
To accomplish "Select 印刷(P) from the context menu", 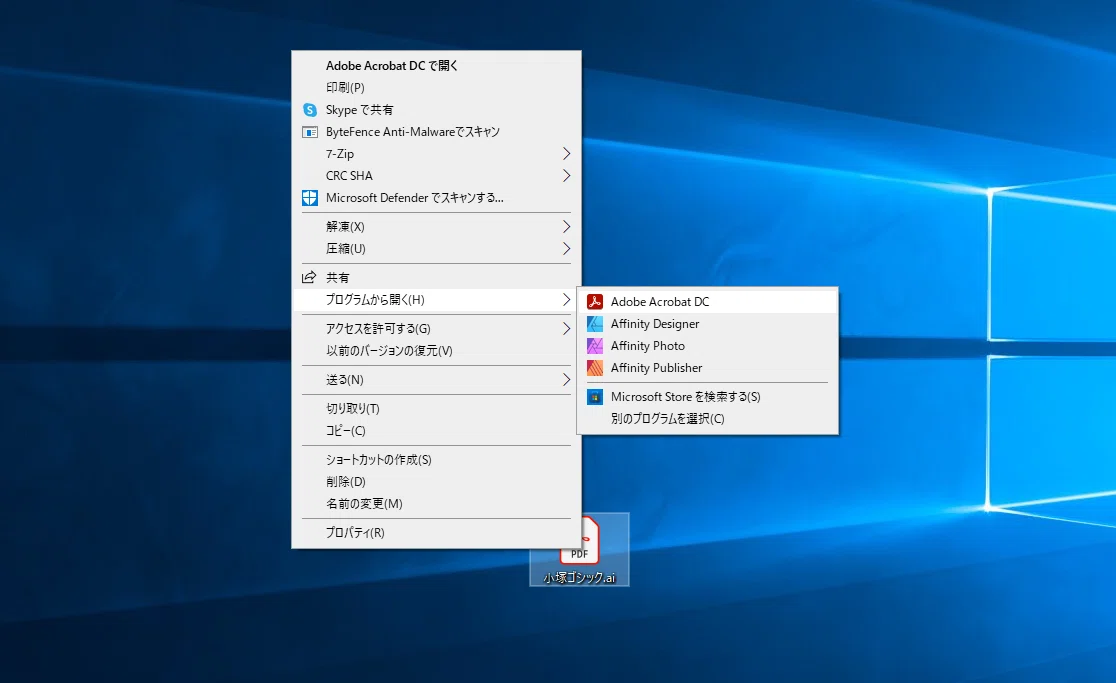I will pyautogui.click(x=436, y=88).
